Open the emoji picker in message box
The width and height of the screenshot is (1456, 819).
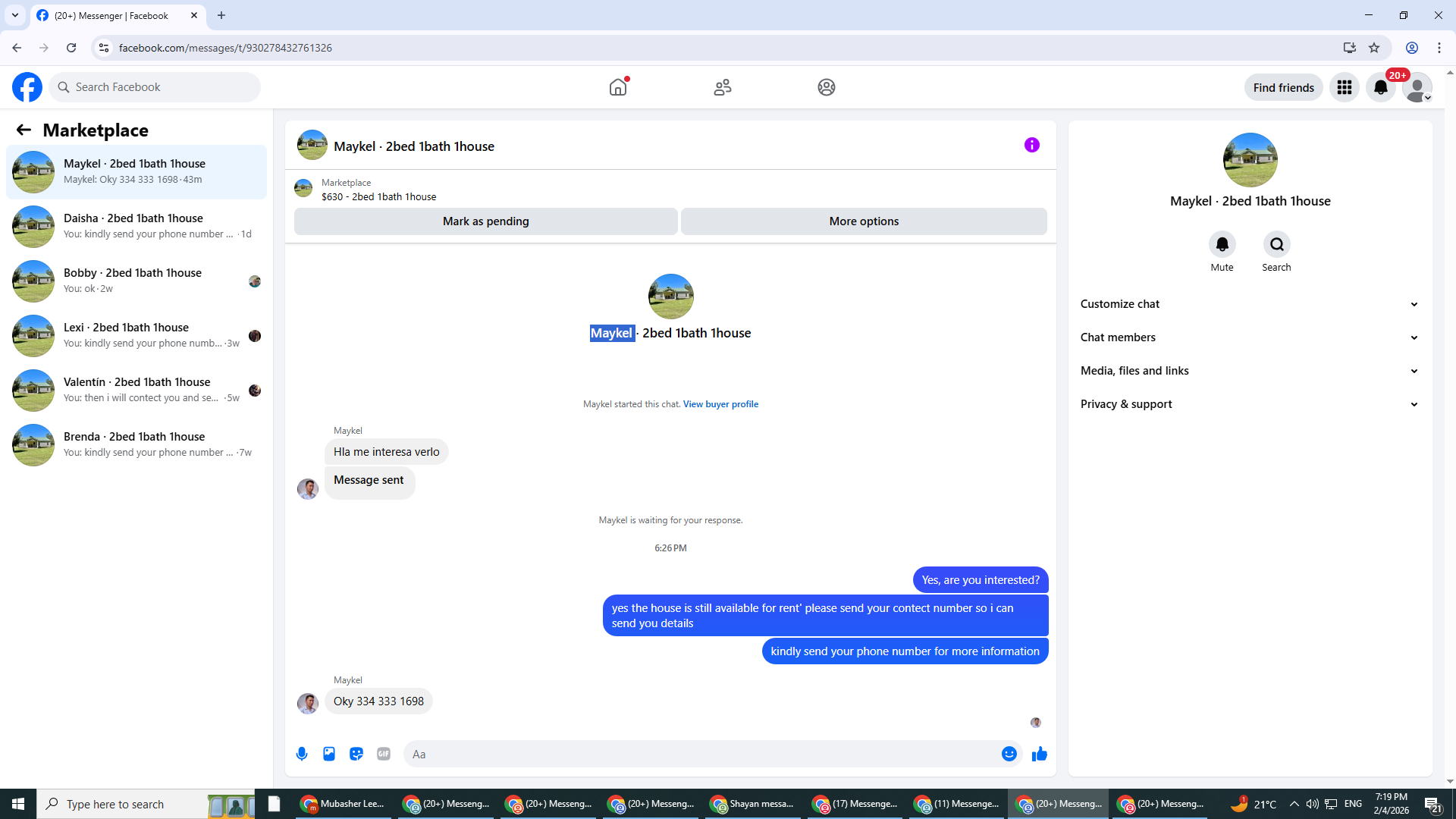pos(1009,754)
